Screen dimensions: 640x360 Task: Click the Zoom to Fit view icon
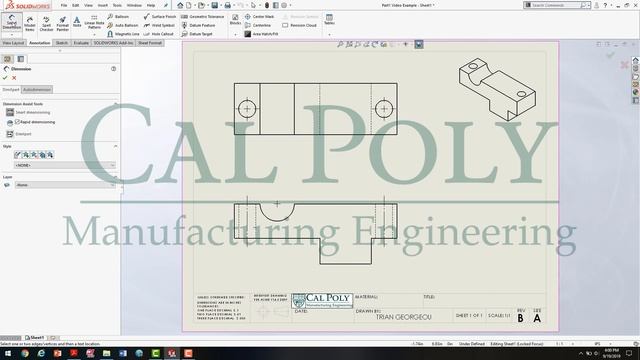coord(340,44)
